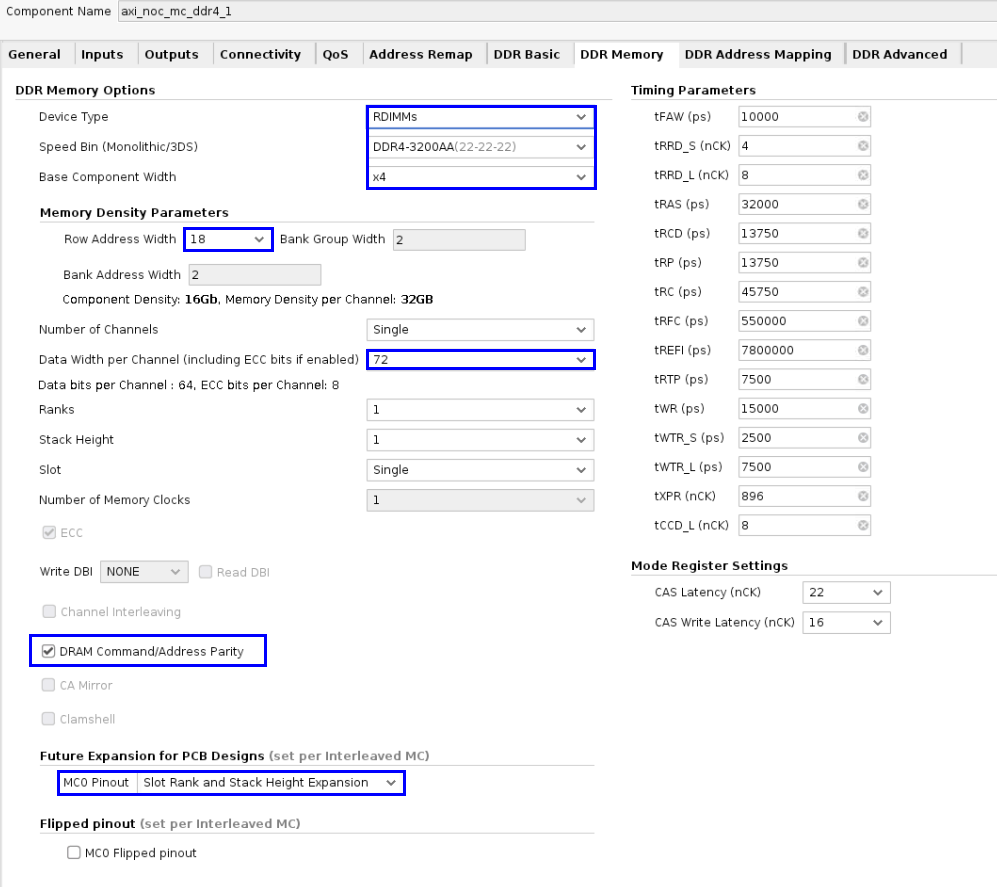Viewport: 997px width, 887px height.
Task: Expand the CAS Latency (nCK) dropdown
Action: tap(846, 592)
